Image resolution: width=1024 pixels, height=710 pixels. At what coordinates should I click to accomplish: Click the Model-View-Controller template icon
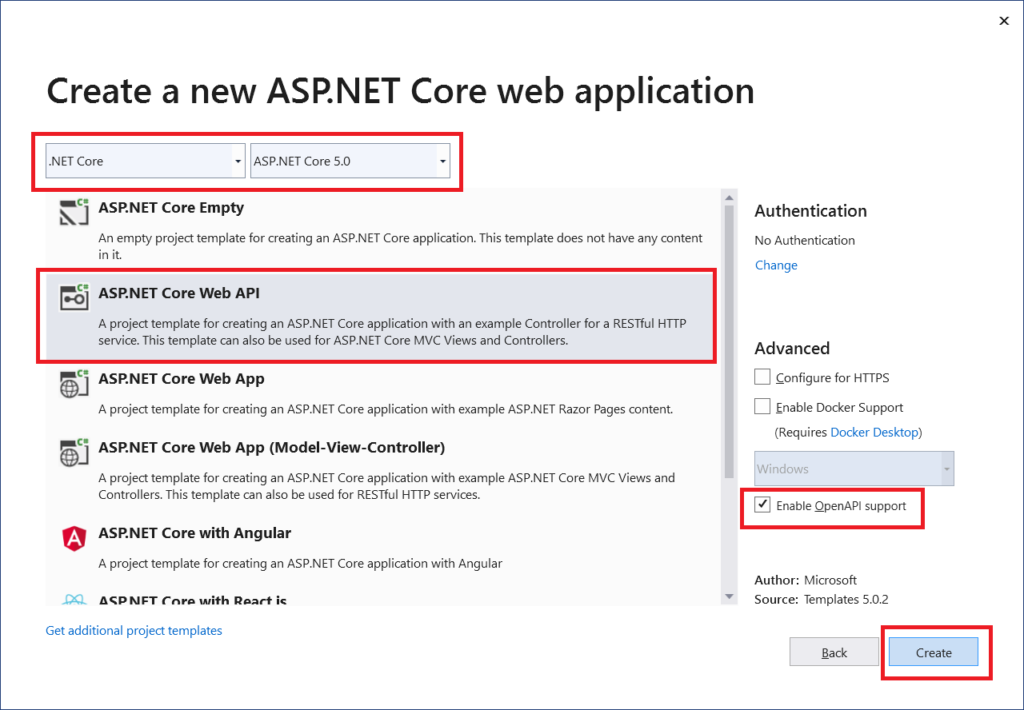[74, 452]
